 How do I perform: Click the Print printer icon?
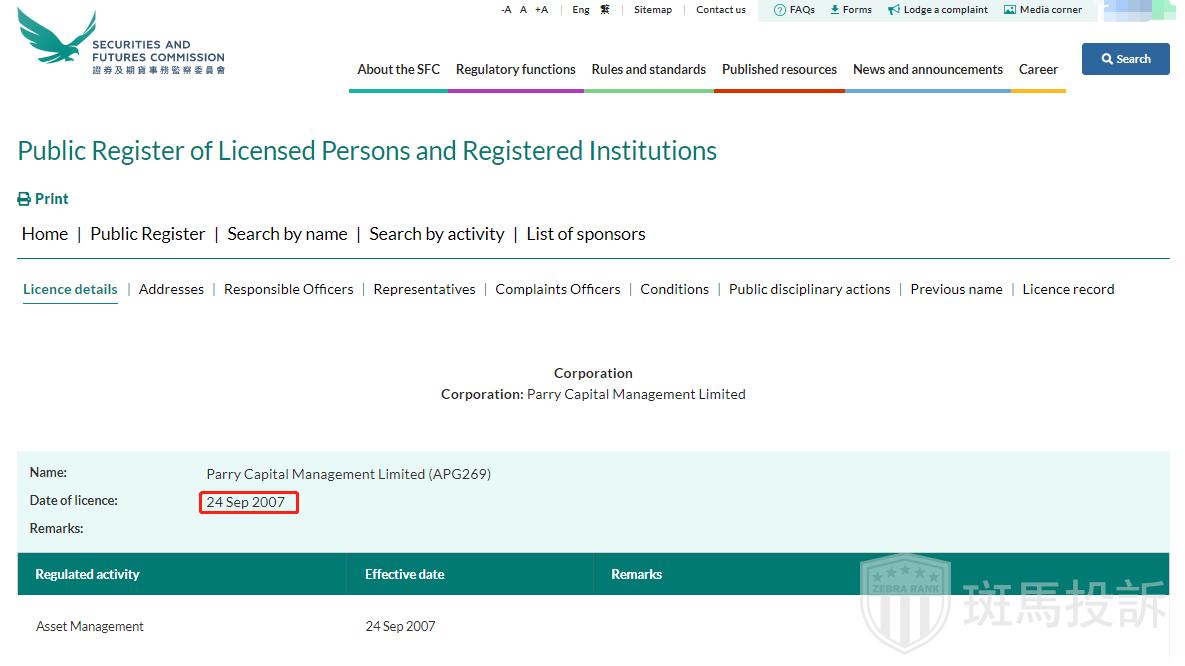[25, 199]
